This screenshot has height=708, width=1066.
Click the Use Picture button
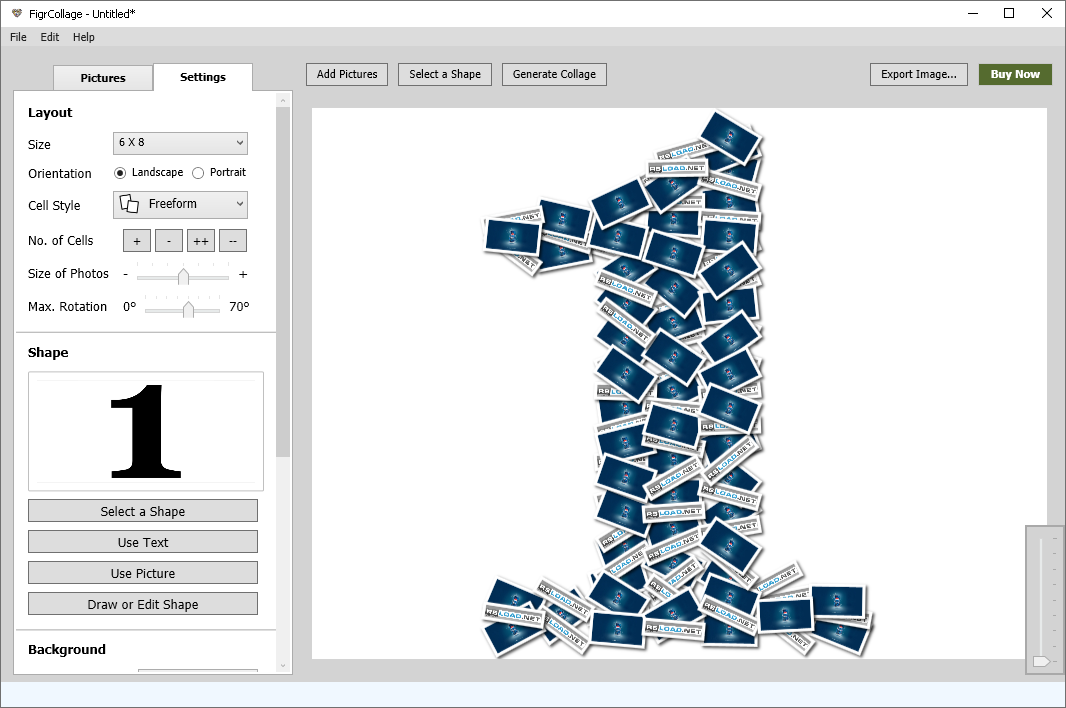tap(143, 573)
